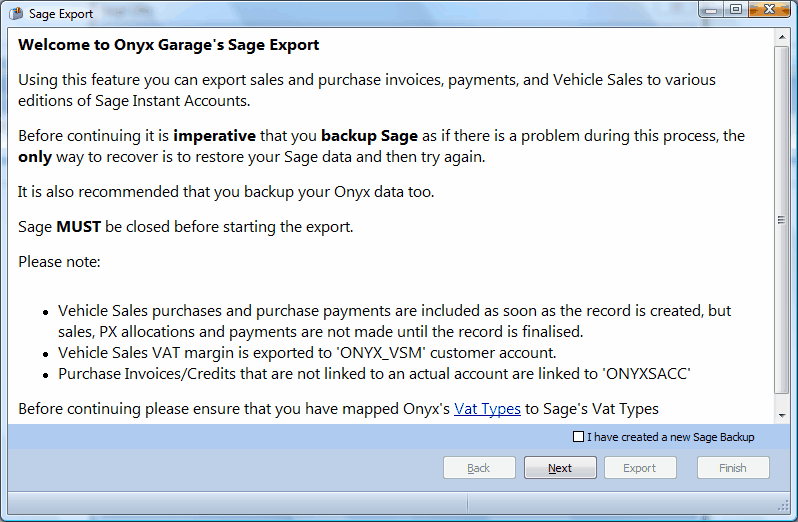
Task: Close the Sage Export window
Action: [x=770, y=10]
